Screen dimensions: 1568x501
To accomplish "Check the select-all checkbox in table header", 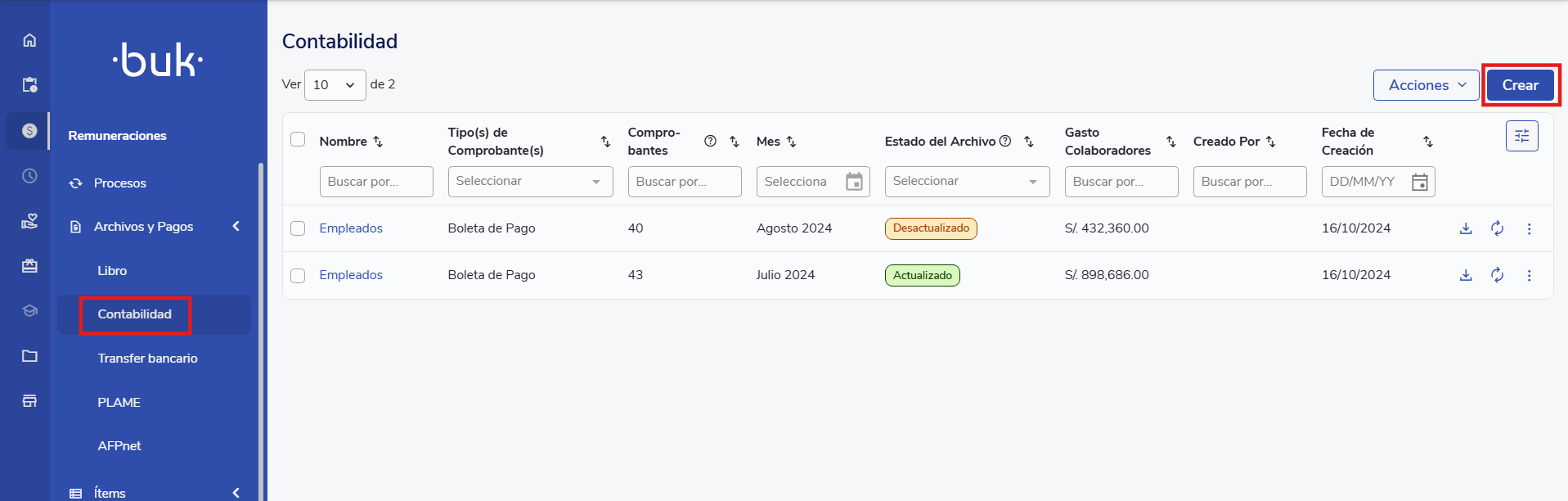I will pos(298,139).
